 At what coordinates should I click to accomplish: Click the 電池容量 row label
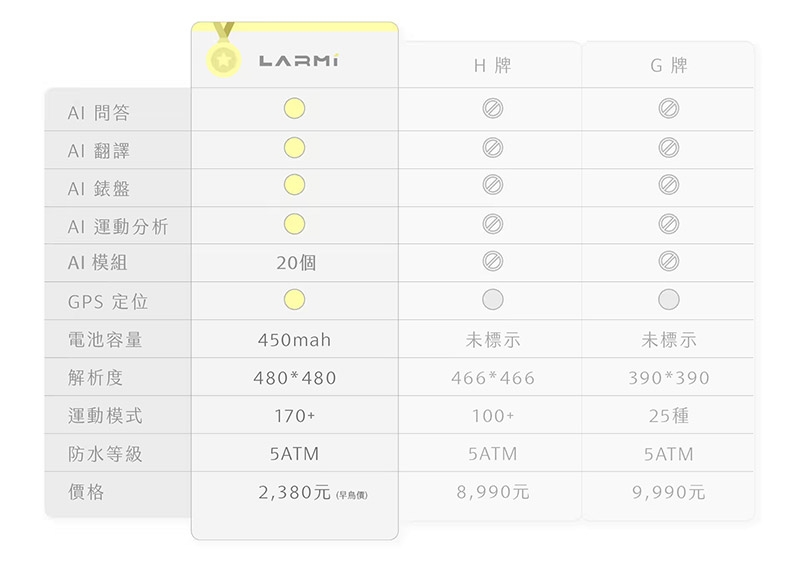(105, 340)
